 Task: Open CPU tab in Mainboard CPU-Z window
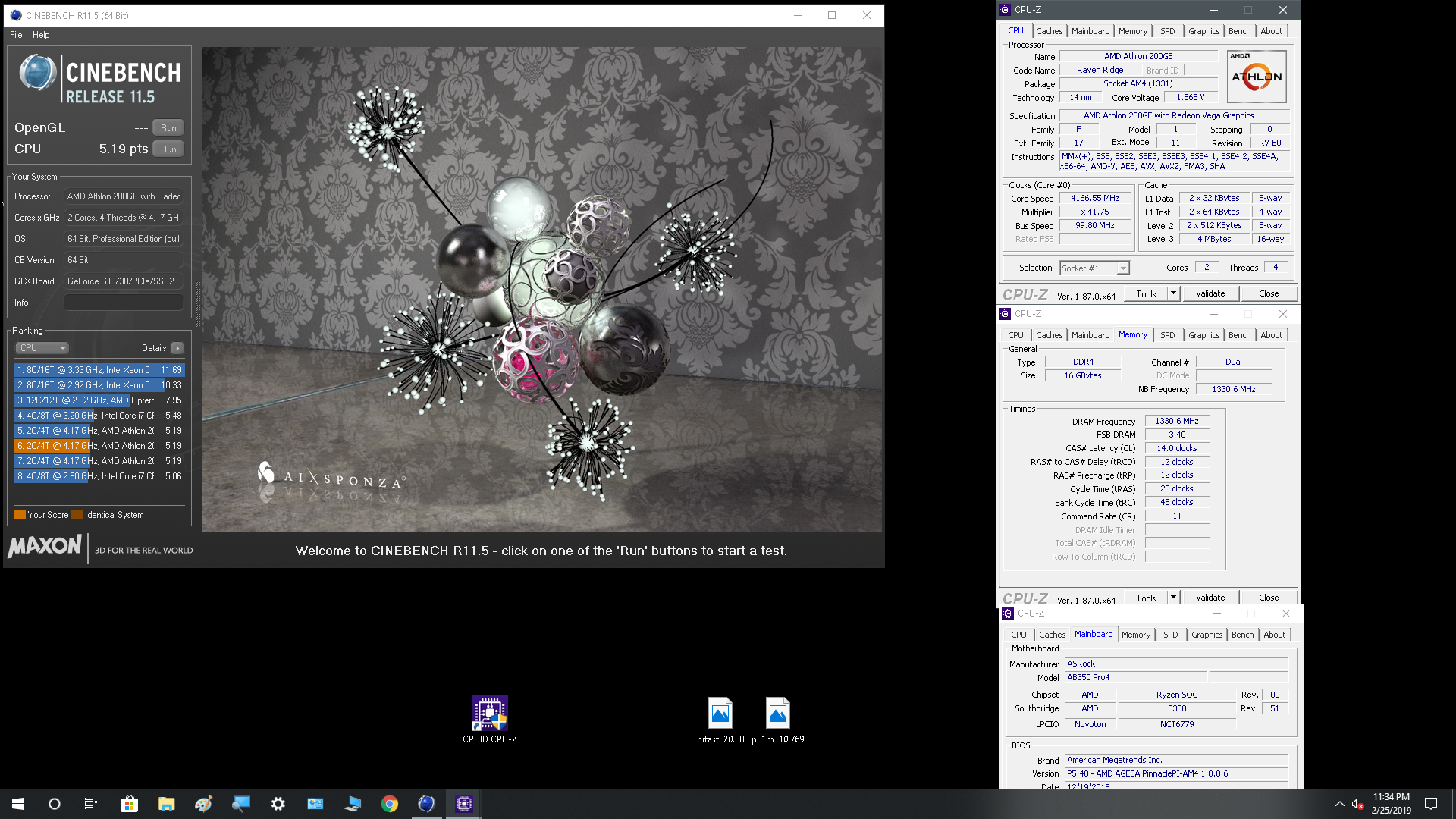[x=1018, y=635]
